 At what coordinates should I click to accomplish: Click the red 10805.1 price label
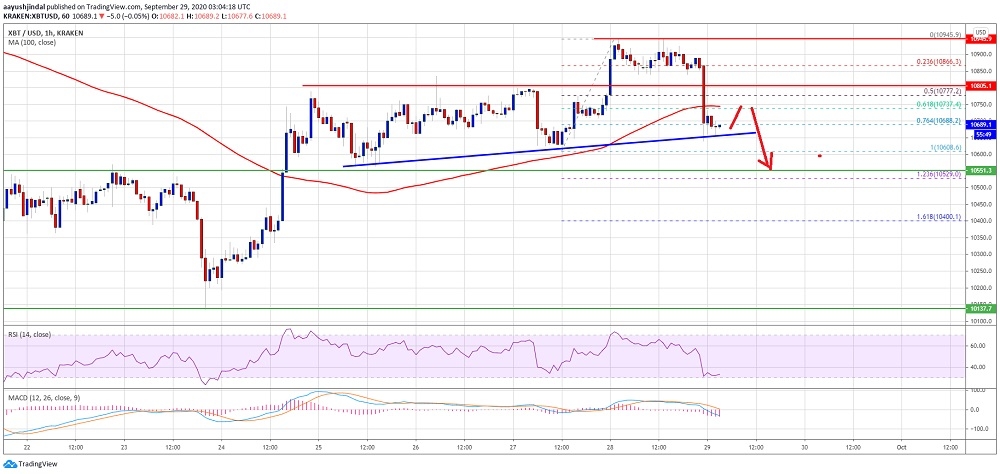coord(980,86)
